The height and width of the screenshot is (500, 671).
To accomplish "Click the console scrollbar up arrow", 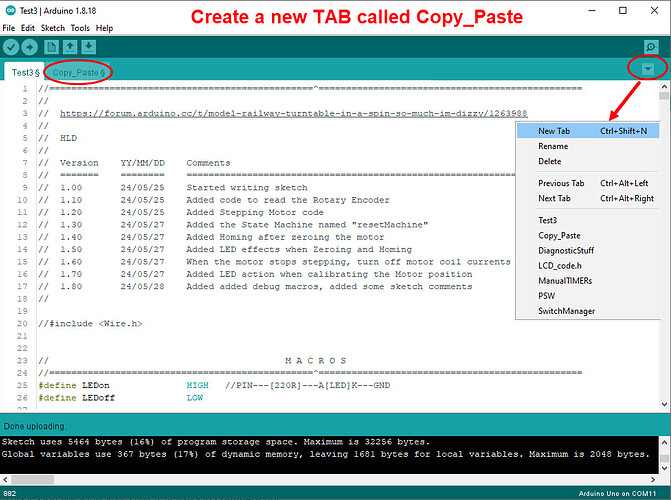I will 664,442.
